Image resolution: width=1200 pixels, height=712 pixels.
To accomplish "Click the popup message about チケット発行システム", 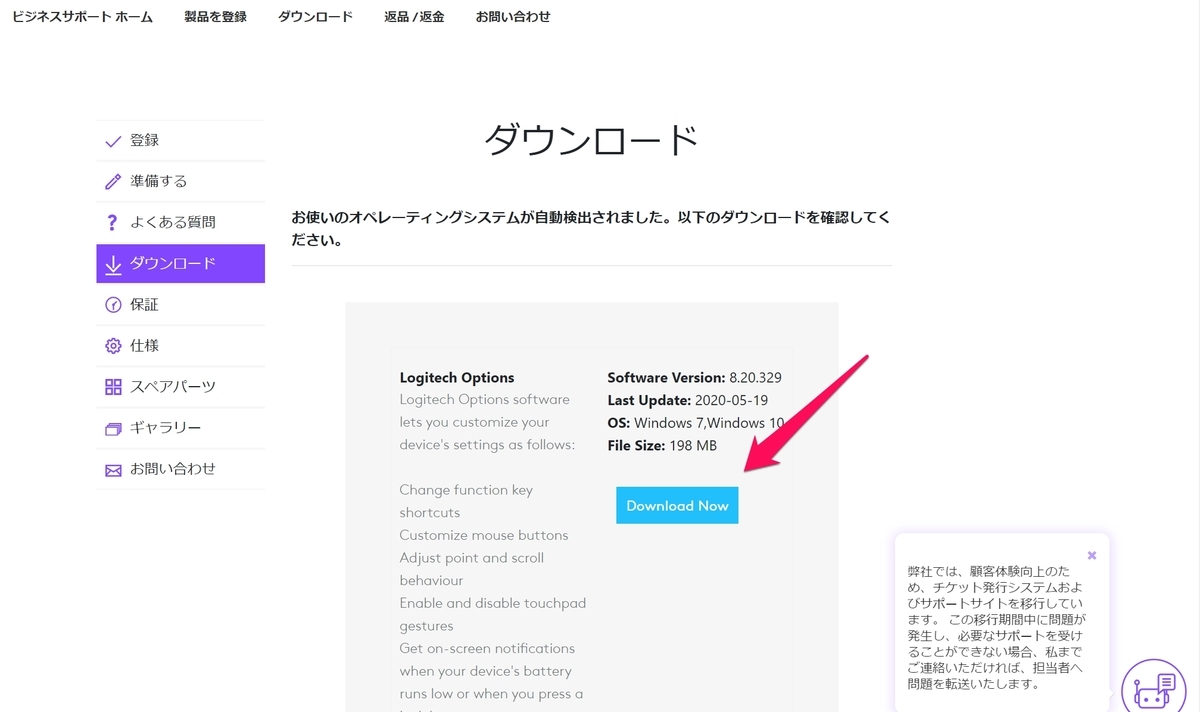I will click(996, 628).
